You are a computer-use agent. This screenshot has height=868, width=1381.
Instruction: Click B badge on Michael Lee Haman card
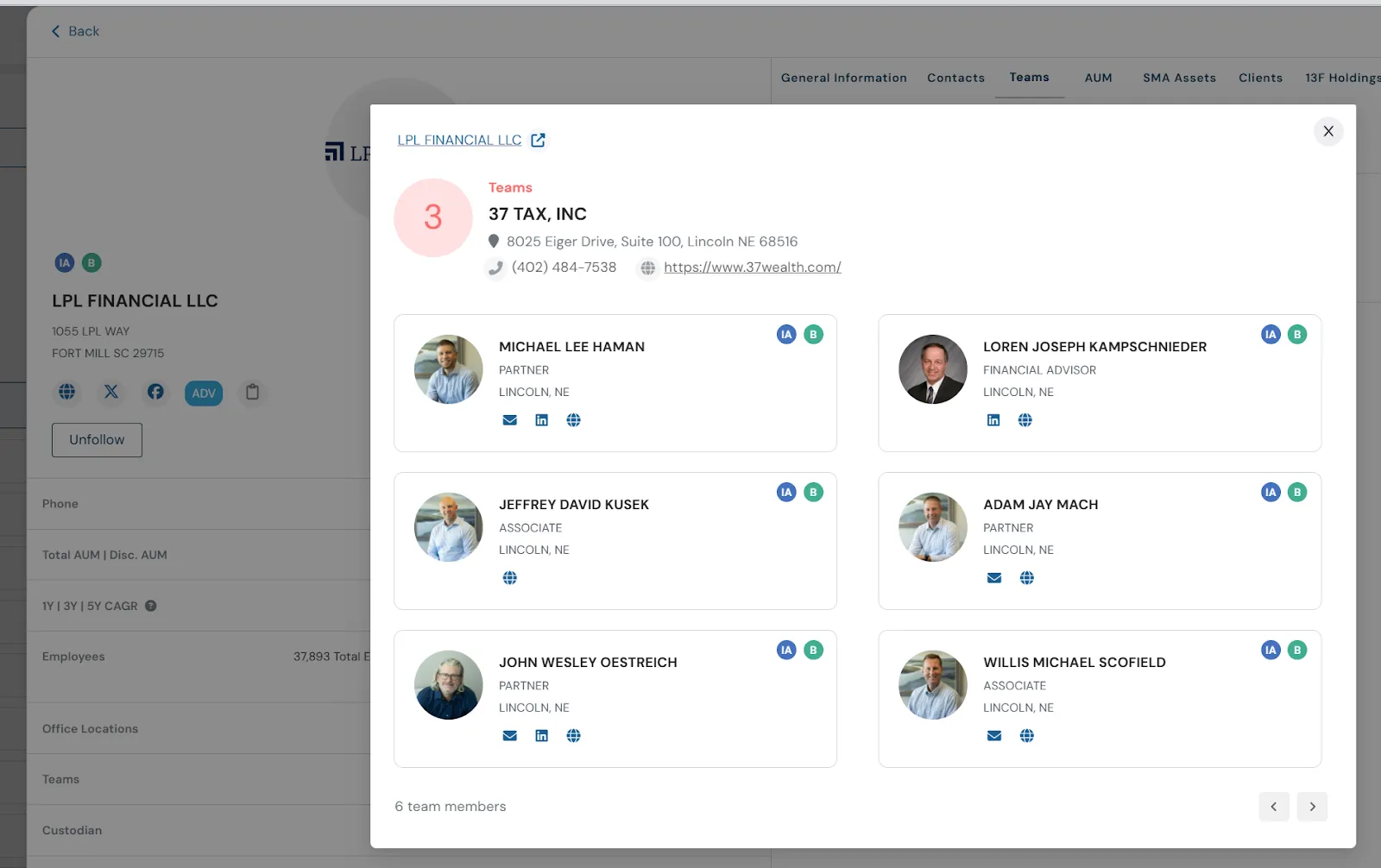point(813,335)
